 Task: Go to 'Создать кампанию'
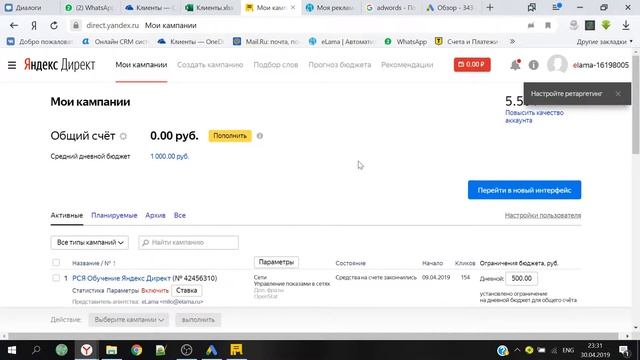210,65
